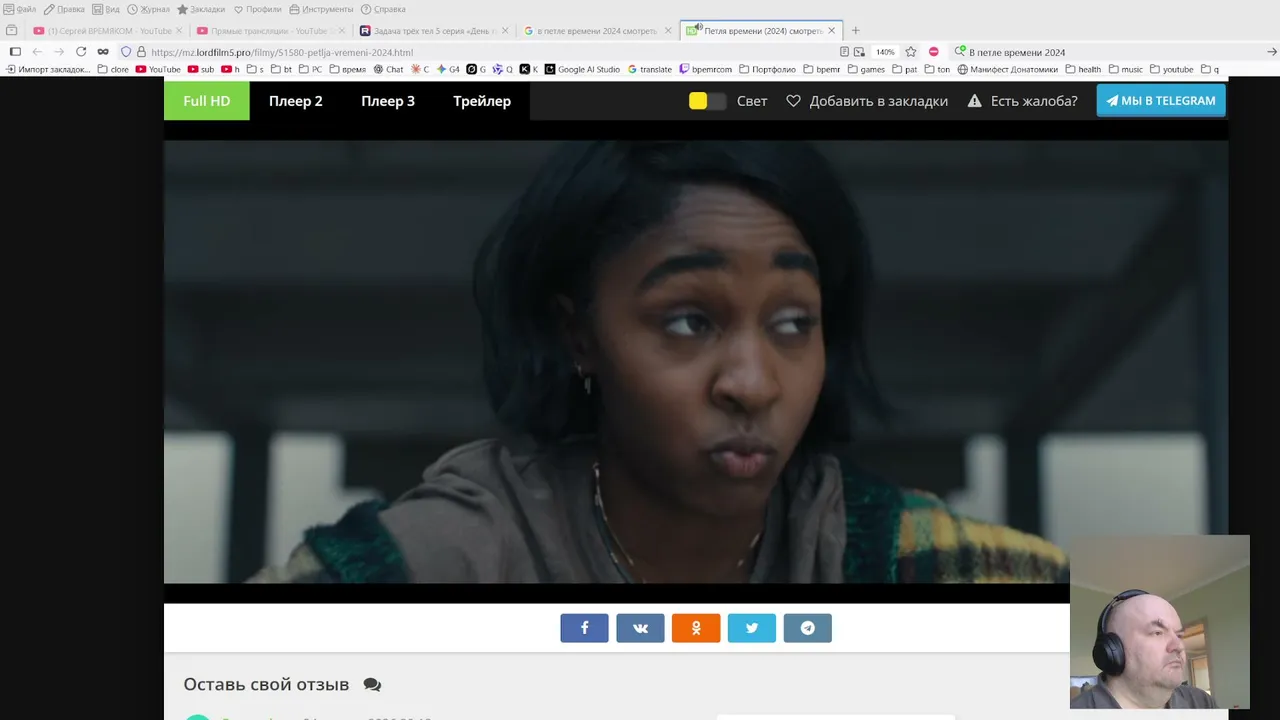Open the Правка menu
Viewport: 1280px width, 720px height.
point(64,9)
